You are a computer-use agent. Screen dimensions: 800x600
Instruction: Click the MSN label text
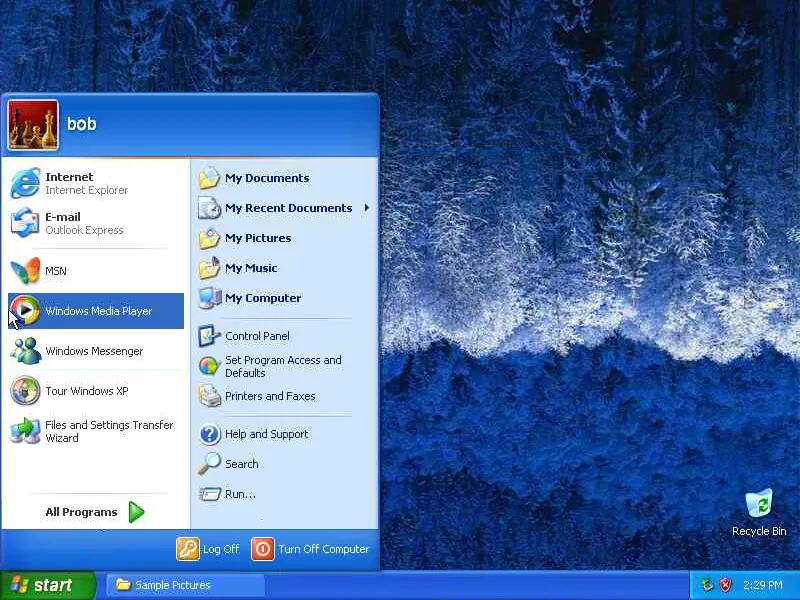(56, 271)
